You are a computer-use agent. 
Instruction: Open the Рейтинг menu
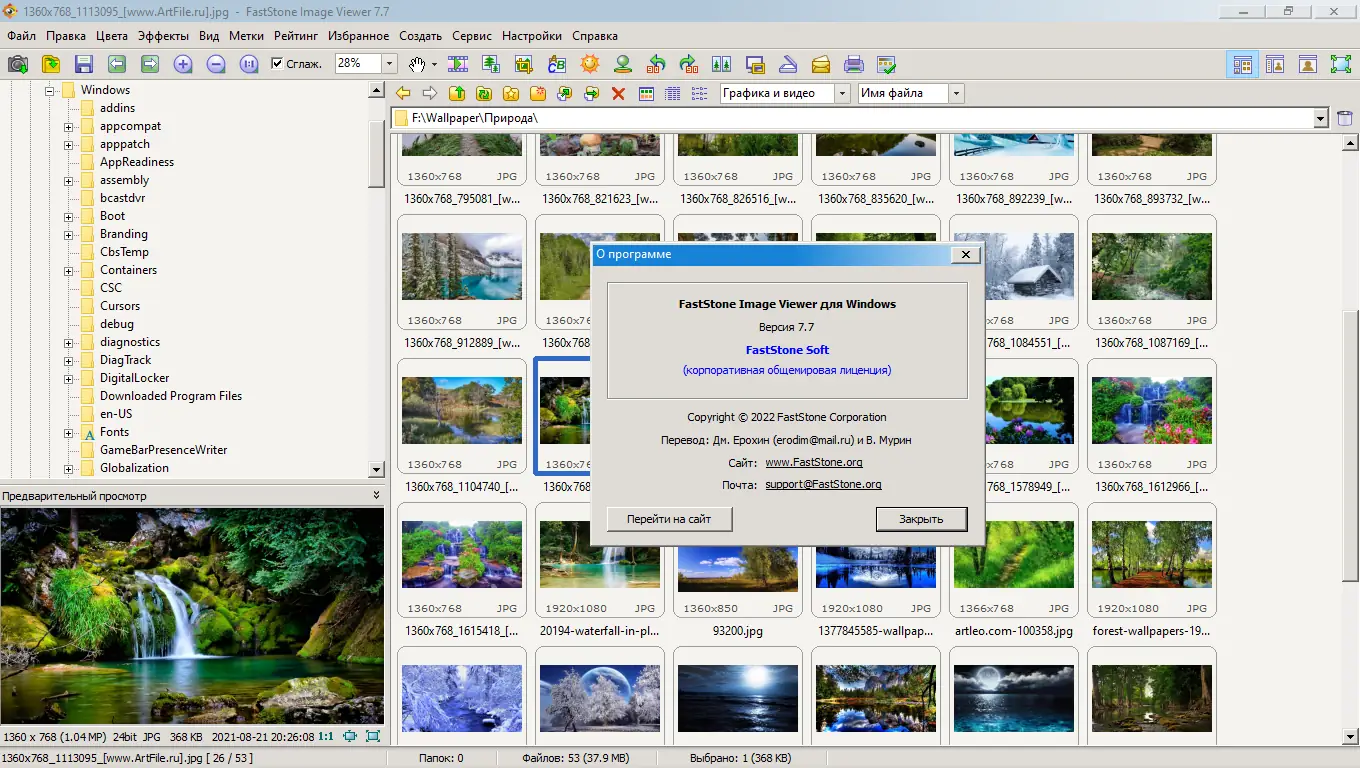pyautogui.click(x=295, y=36)
